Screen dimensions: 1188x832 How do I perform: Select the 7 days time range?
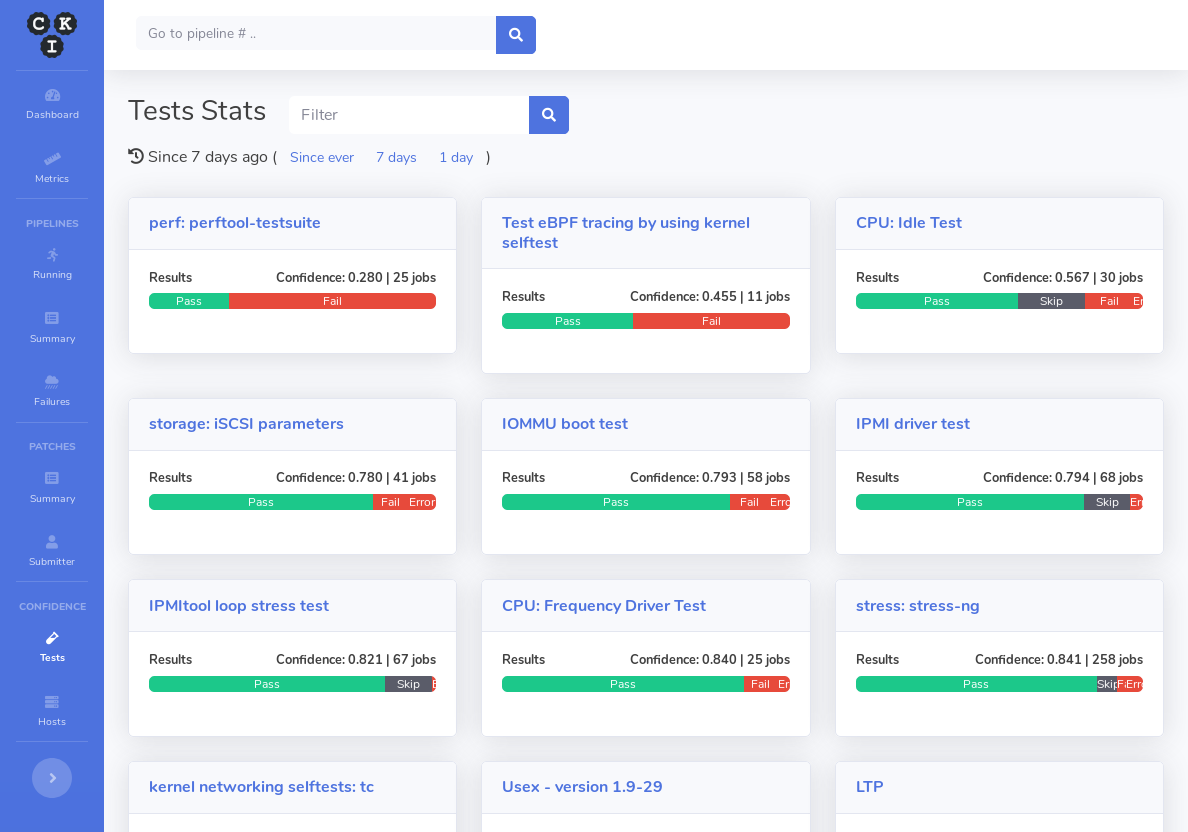(x=396, y=158)
